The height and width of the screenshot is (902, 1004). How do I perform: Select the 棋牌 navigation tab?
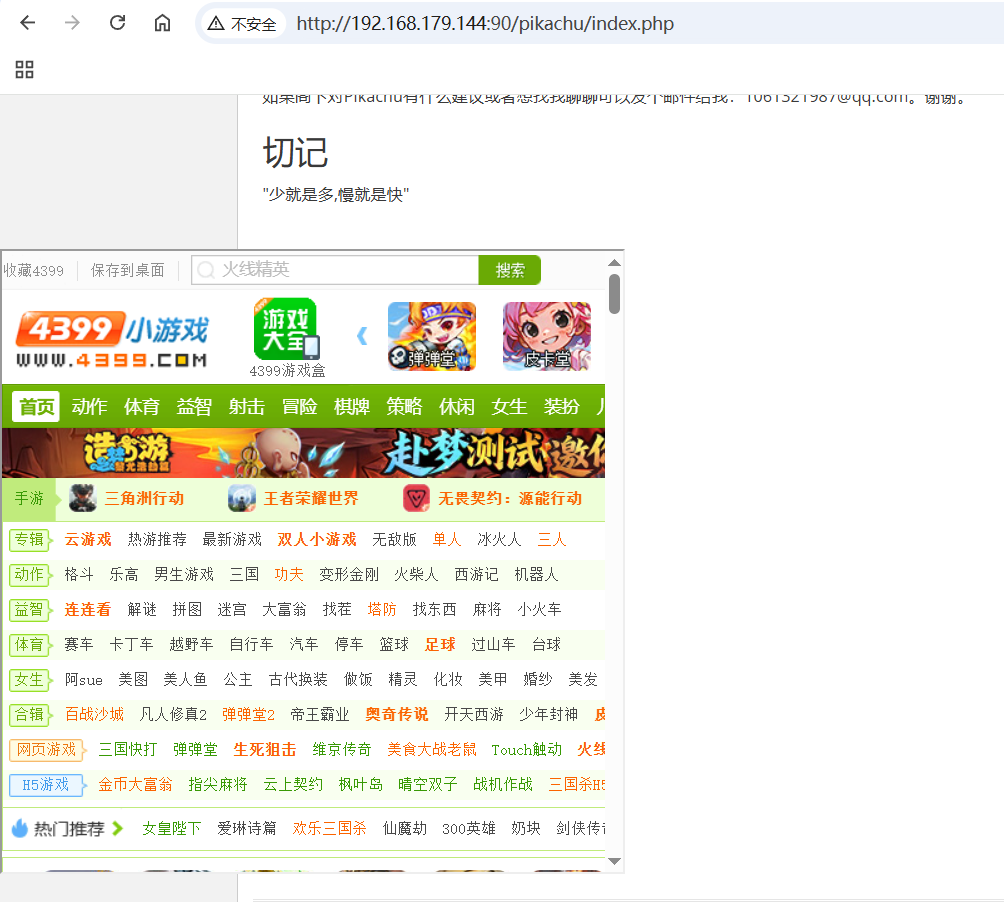coord(352,407)
